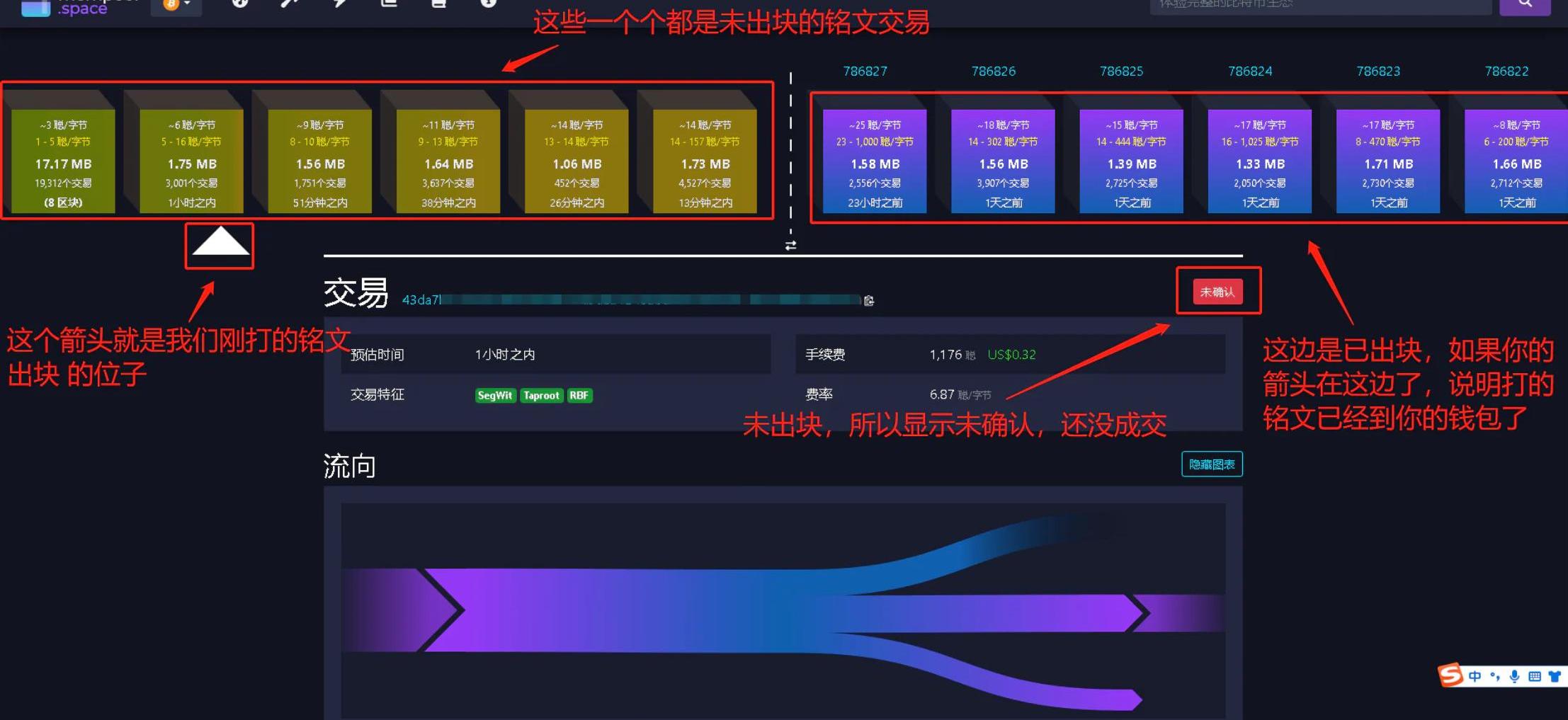This screenshot has width=1568, height=720.
Task: Open the Bitcoin network dropdown
Action: (x=176, y=6)
